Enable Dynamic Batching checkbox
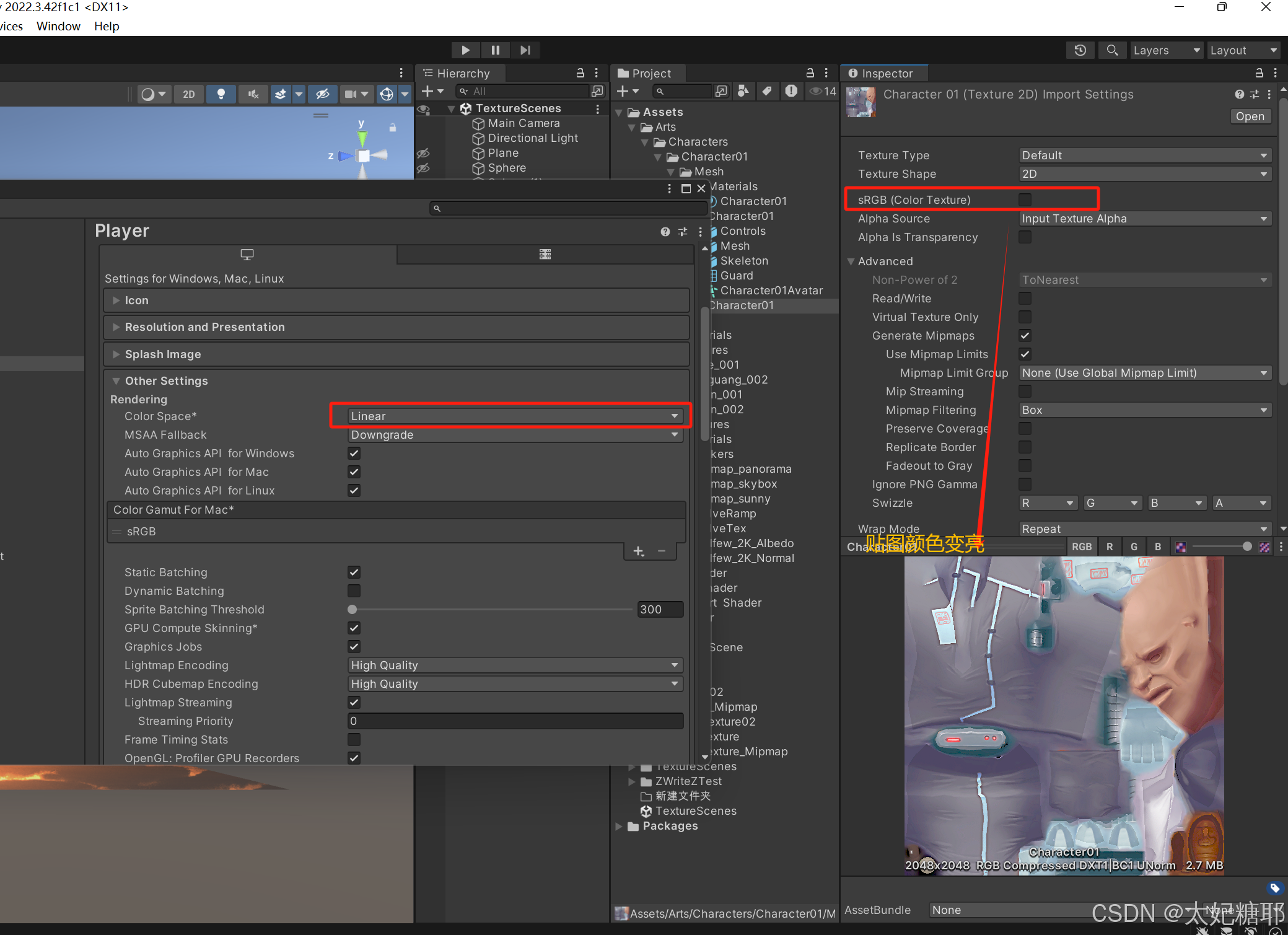This screenshot has width=1288, height=935. click(x=354, y=591)
